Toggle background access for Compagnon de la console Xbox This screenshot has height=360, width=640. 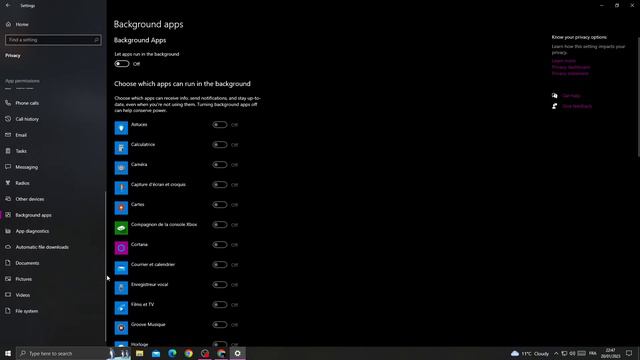pyautogui.click(x=220, y=224)
